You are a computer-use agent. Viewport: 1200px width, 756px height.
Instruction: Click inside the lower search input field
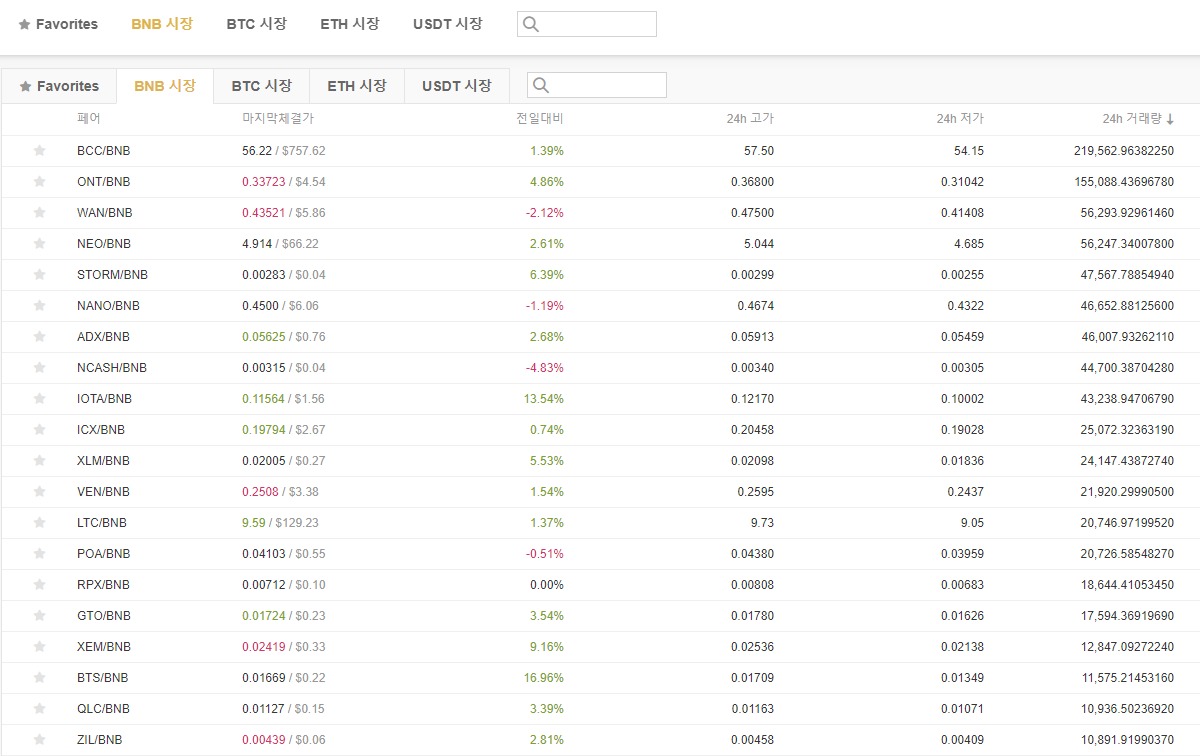pyautogui.click(x=597, y=84)
